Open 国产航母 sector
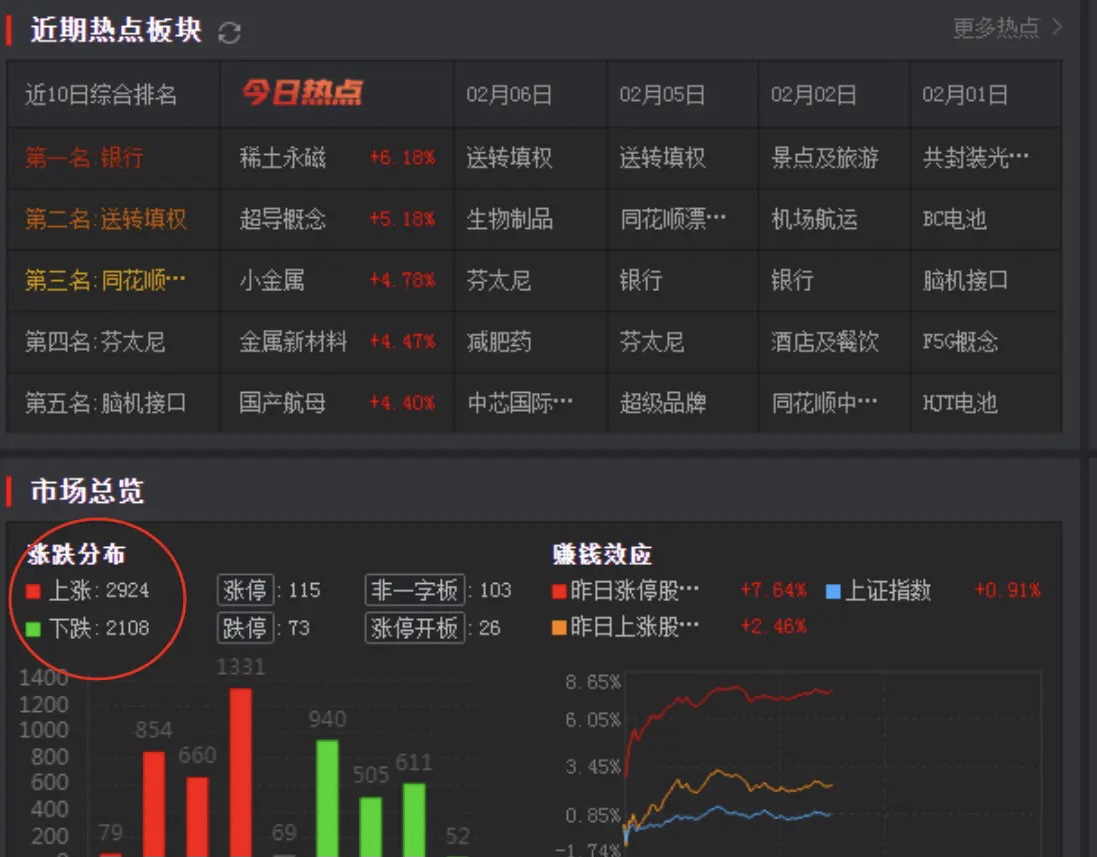1097x857 pixels. point(283,404)
